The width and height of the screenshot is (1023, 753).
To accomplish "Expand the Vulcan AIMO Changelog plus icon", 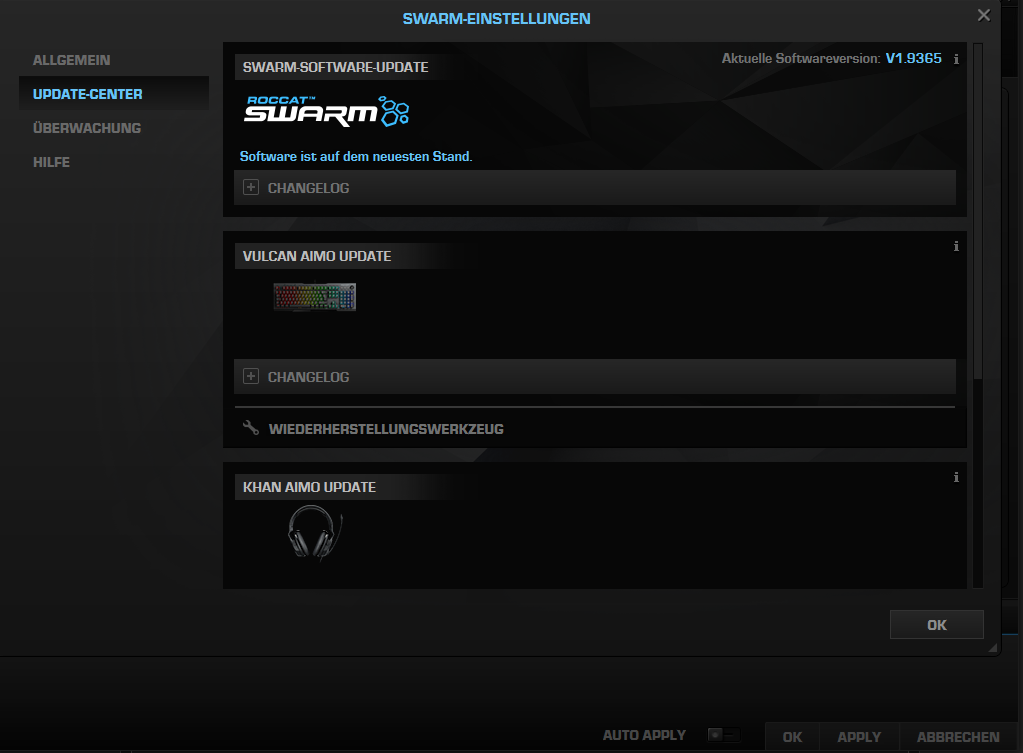I will [x=251, y=376].
